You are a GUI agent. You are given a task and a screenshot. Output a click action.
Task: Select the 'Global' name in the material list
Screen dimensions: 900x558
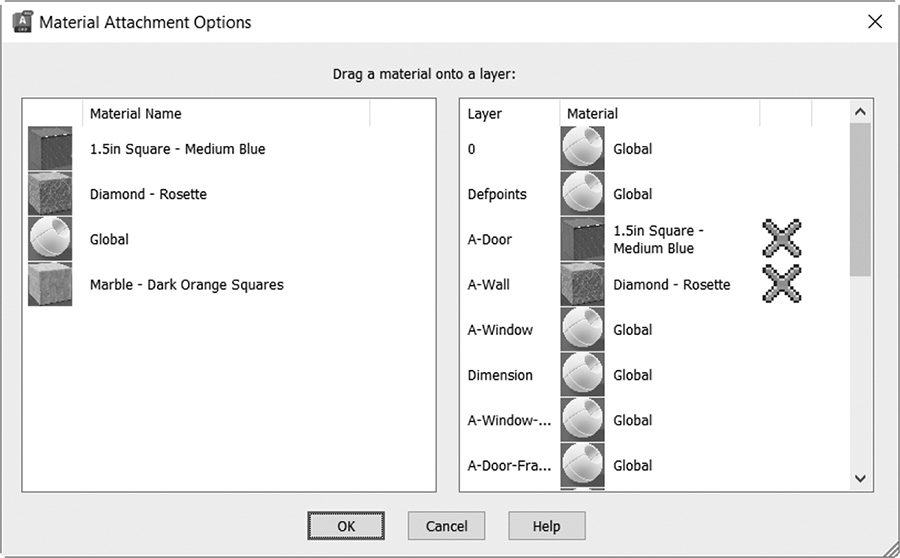(109, 239)
